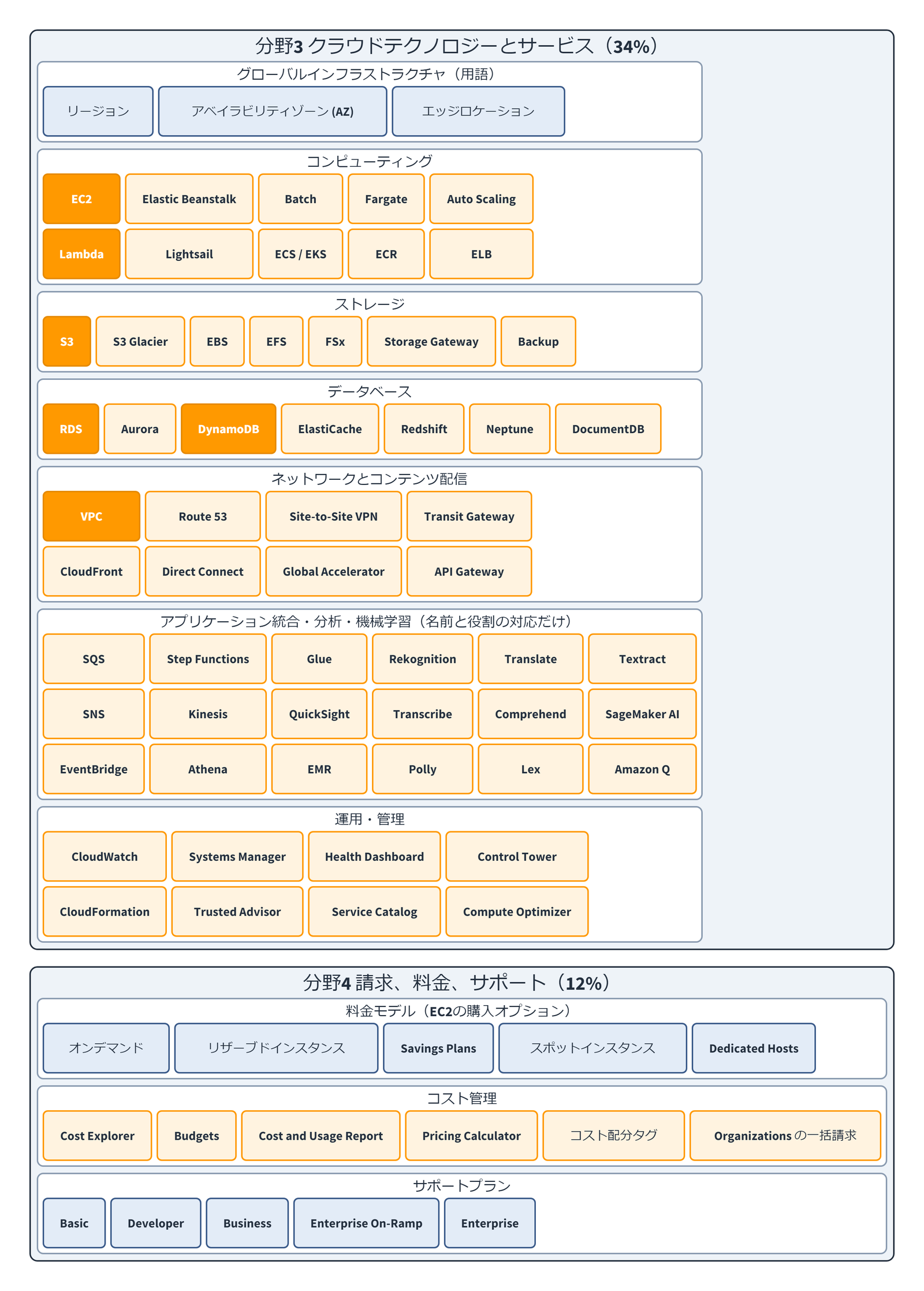Viewport: 924px width, 1291px height.
Task: Click the Auto Scaling box
Action: pyautogui.click(x=481, y=199)
